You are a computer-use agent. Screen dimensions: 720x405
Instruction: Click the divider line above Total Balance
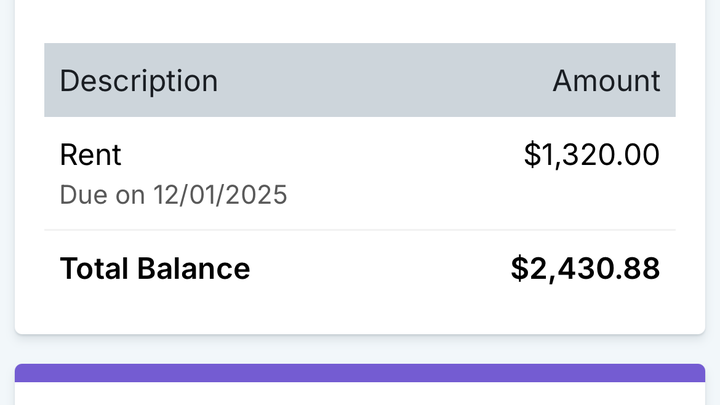360,230
